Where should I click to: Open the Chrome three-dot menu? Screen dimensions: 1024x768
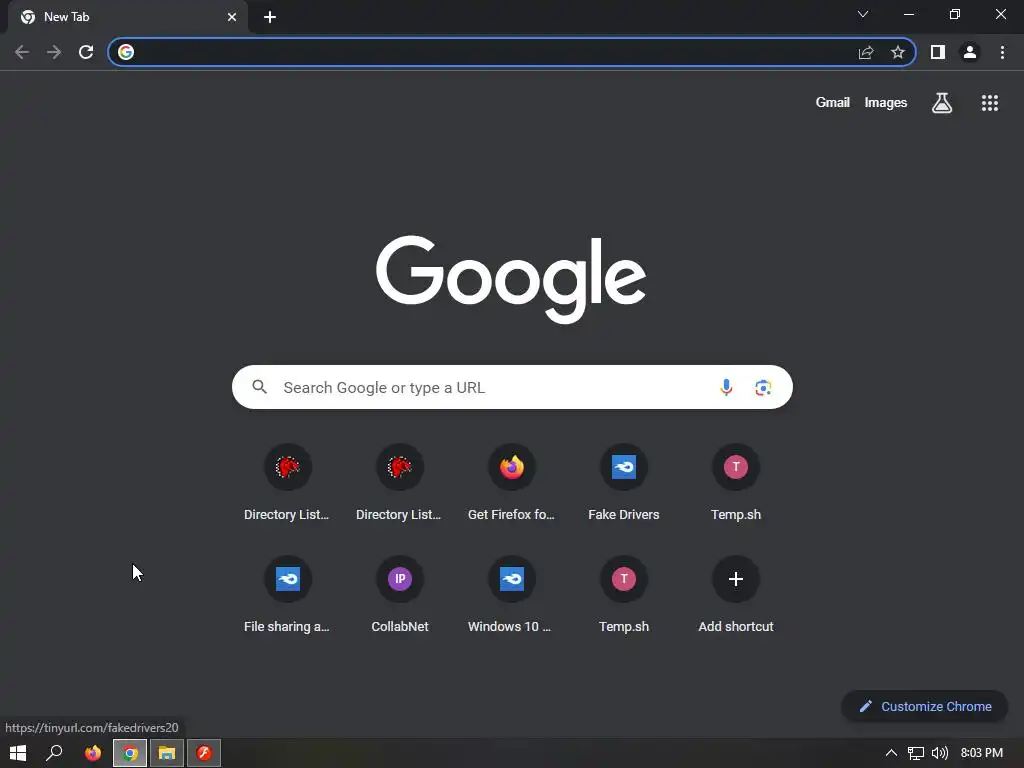coord(1002,52)
